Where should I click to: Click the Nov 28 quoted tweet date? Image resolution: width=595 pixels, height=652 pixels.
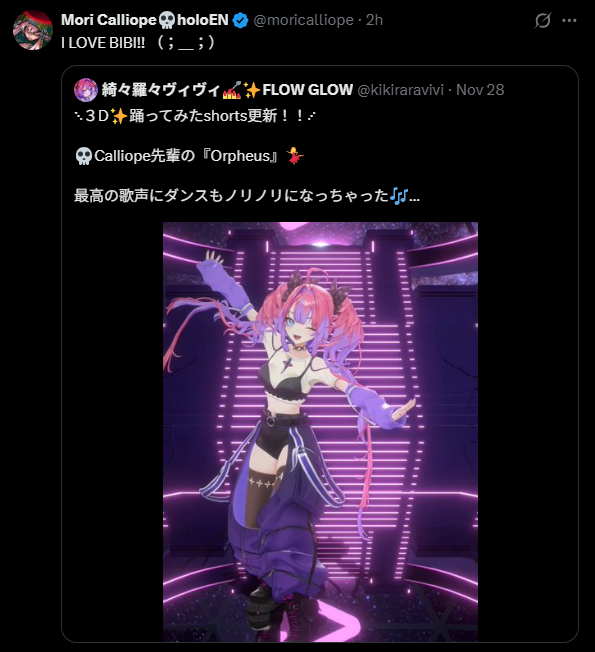[x=480, y=90]
